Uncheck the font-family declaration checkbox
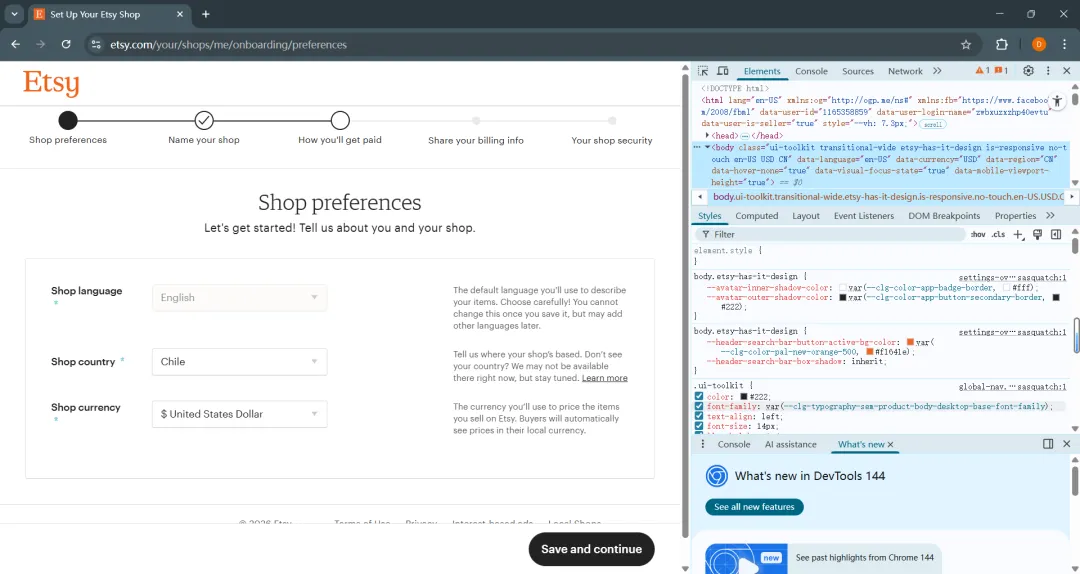This screenshot has height=574, width=1080. 699,407
